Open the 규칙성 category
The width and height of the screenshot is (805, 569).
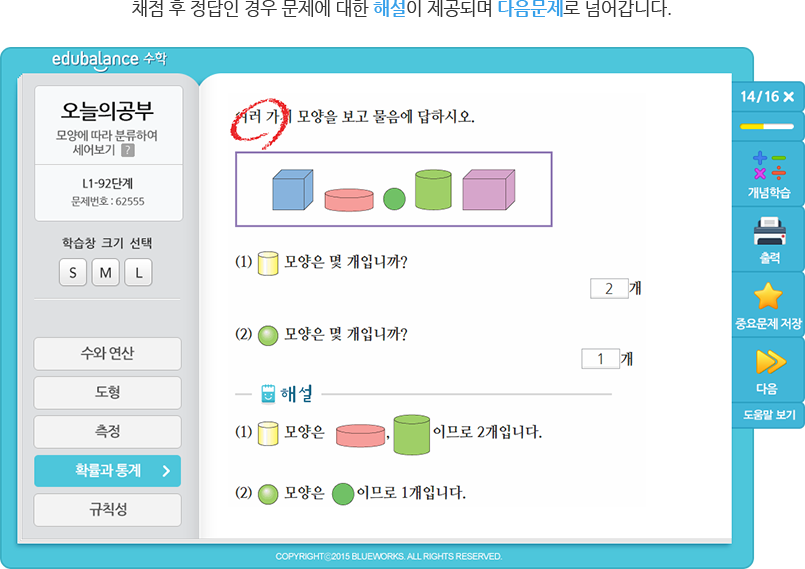pos(107,510)
